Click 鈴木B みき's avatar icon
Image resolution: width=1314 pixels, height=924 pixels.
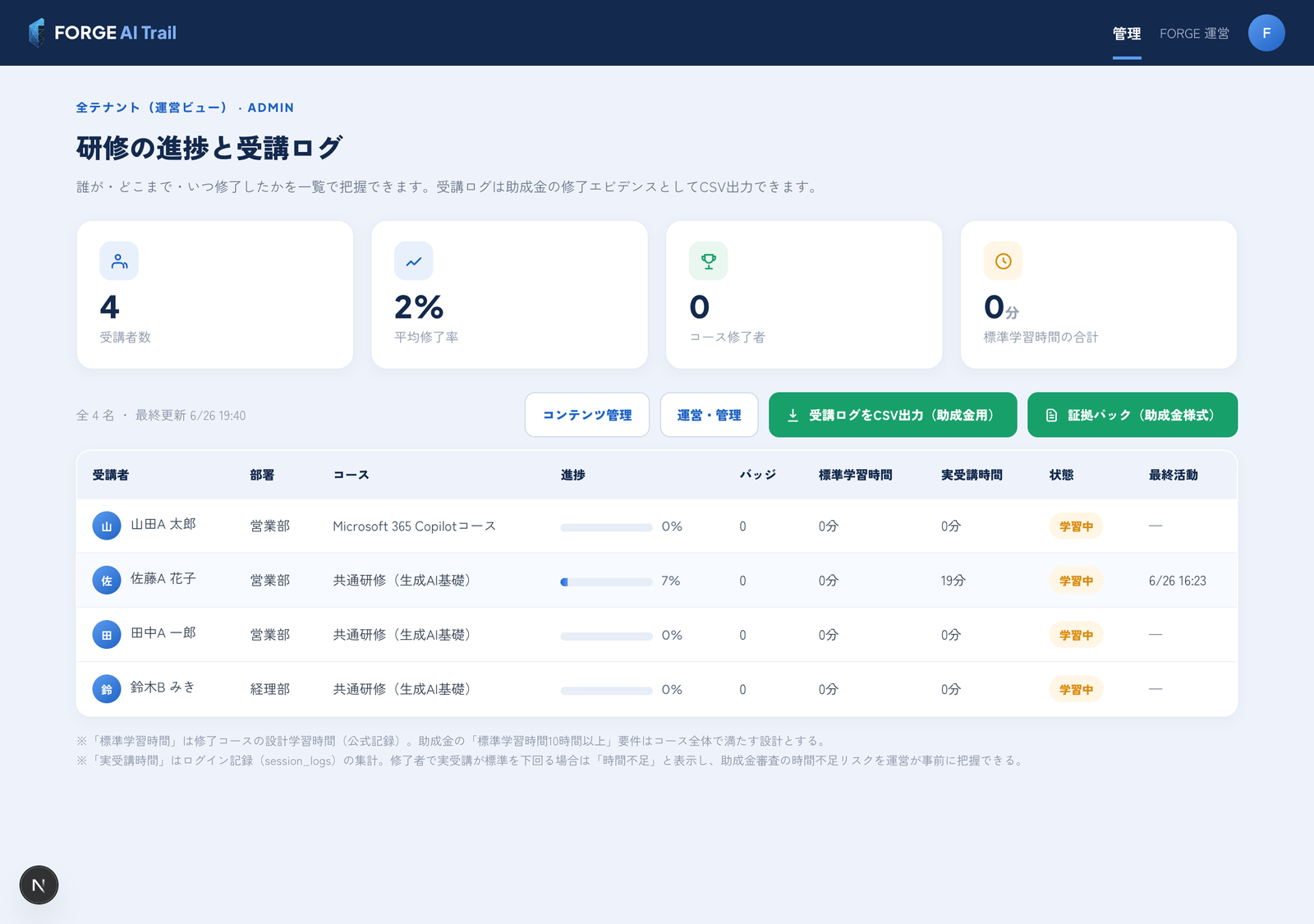107,689
